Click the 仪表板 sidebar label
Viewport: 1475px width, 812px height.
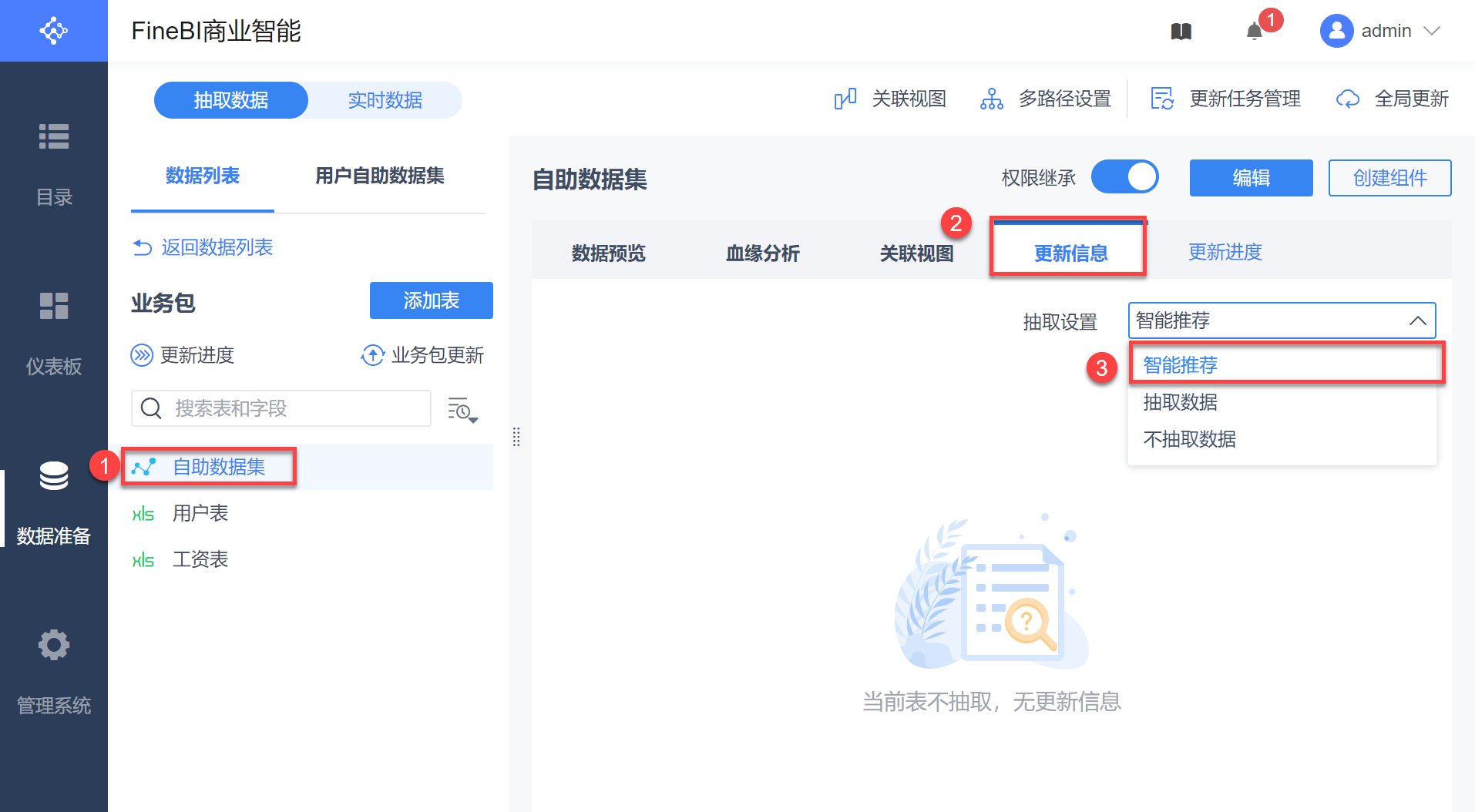click(54, 367)
